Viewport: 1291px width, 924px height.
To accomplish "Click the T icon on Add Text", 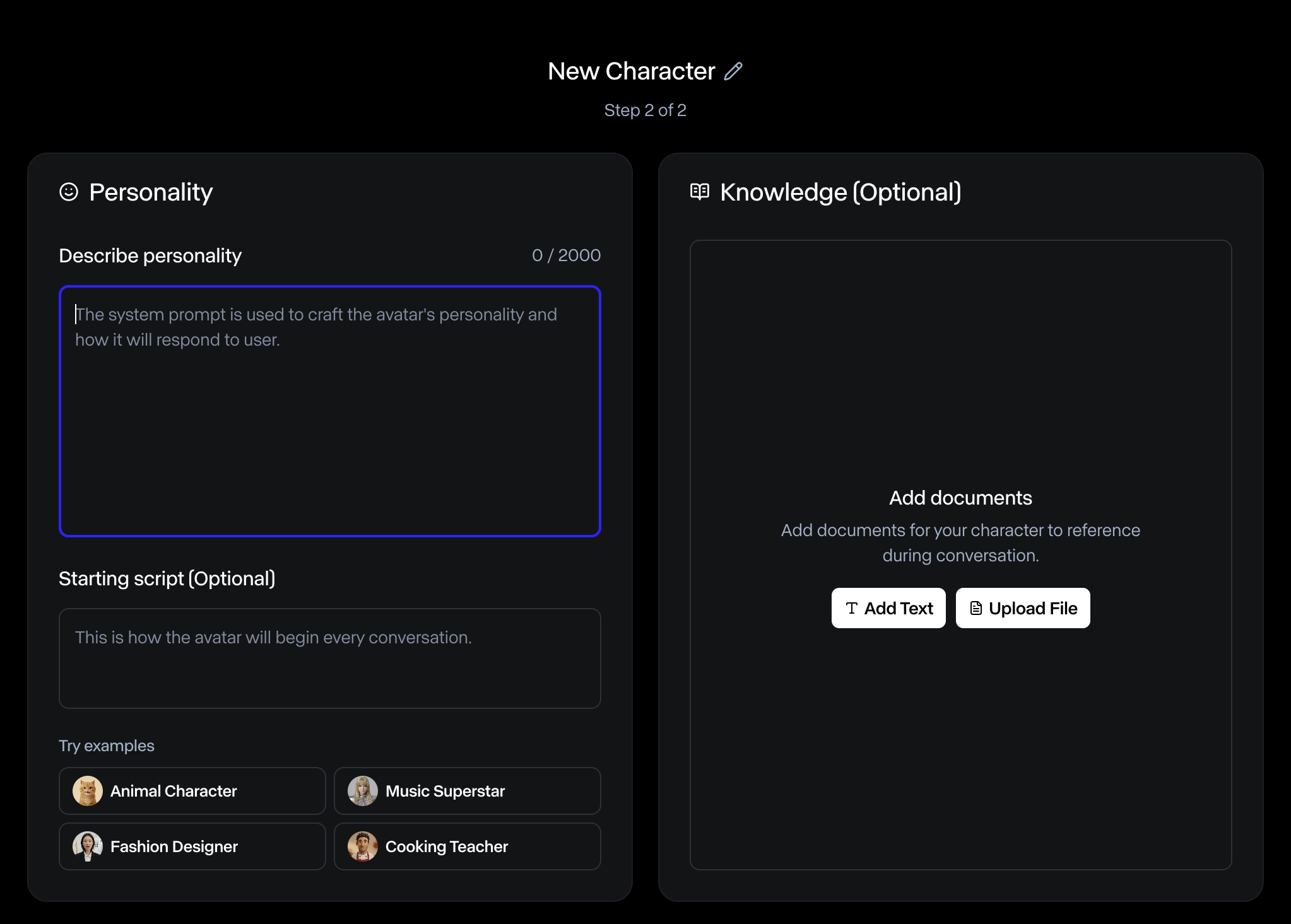I will (852, 608).
